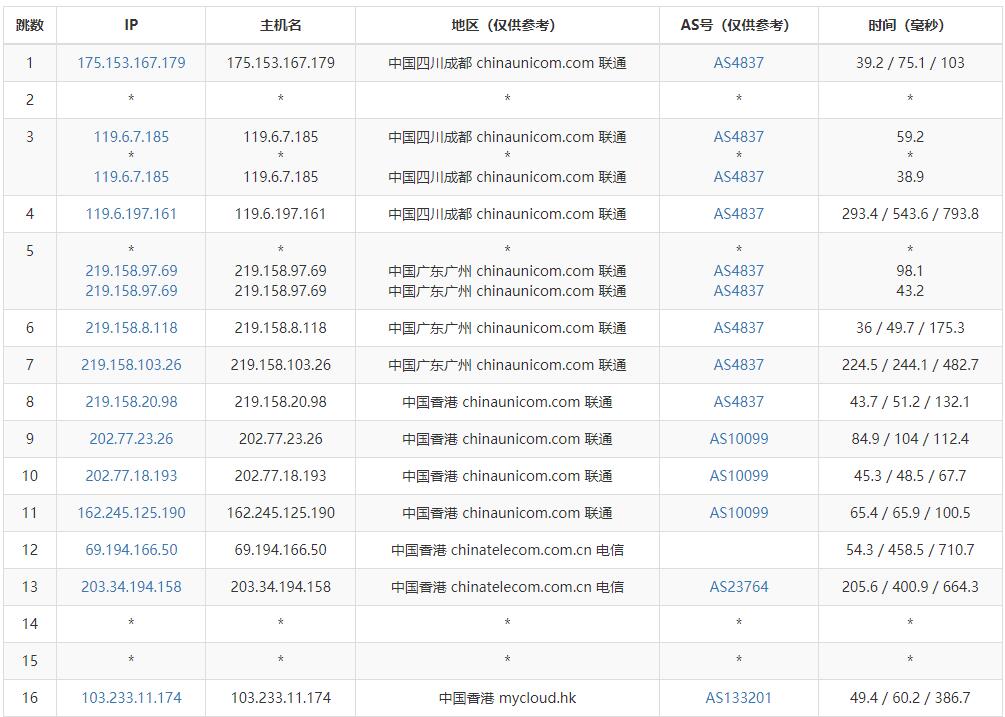Open AS10099 link in hop 9 row
This screenshot has height=717, width=1005.
(x=738, y=439)
